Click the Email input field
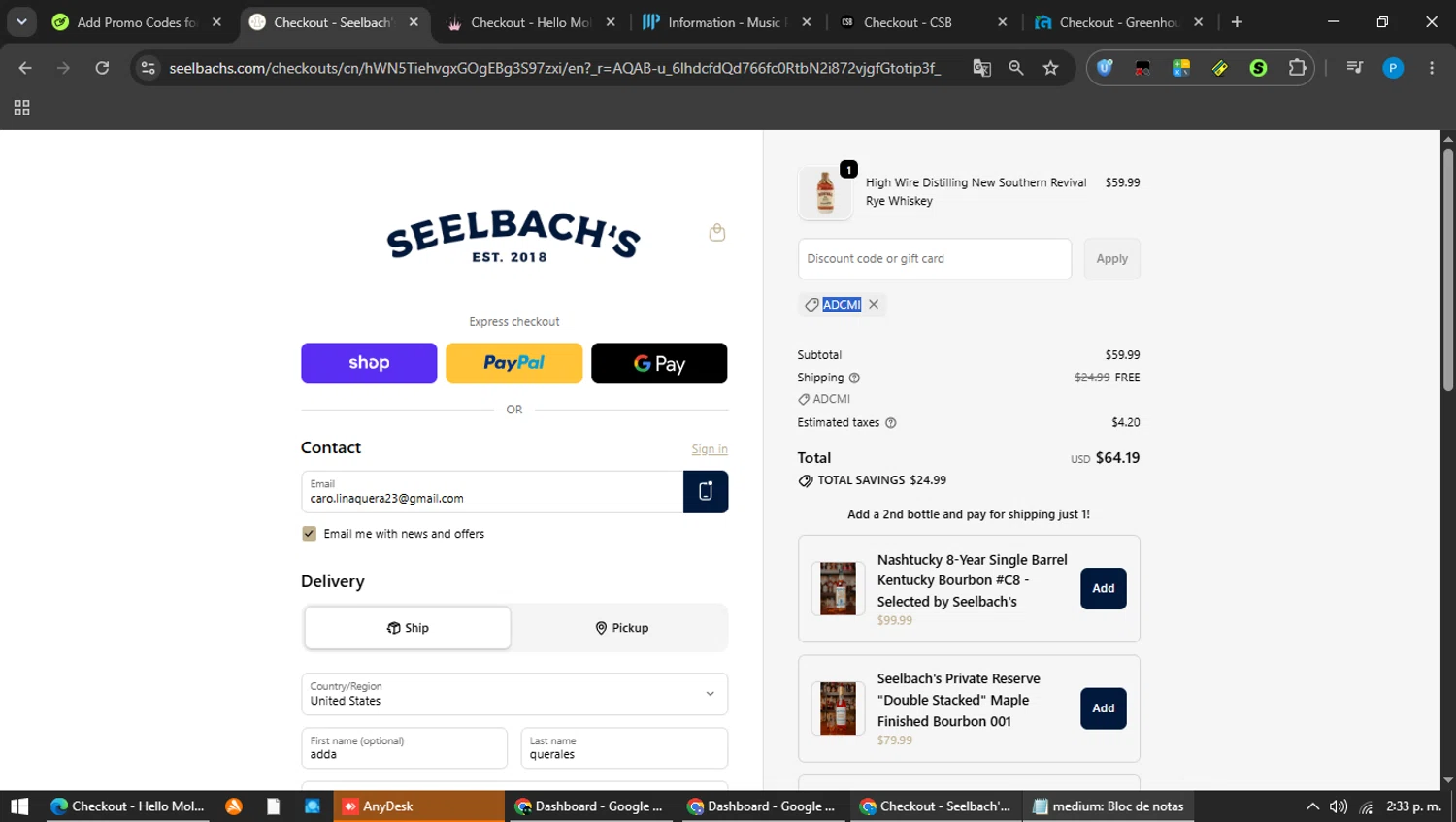1456x822 pixels. [492, 492]
